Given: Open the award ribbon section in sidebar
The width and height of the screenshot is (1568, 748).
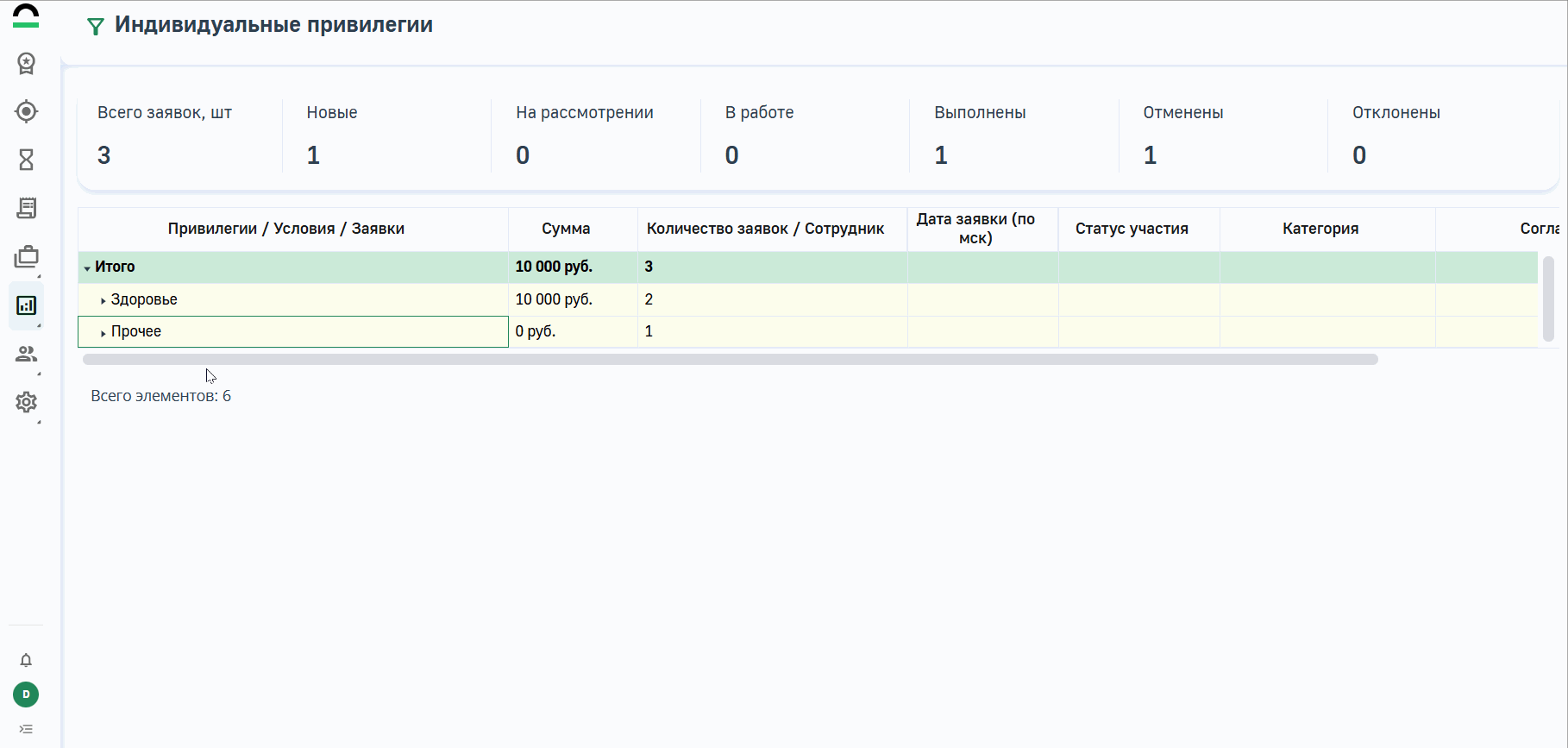Looking at the screenshot, I should pyautogui.click(x=26, y=63).
